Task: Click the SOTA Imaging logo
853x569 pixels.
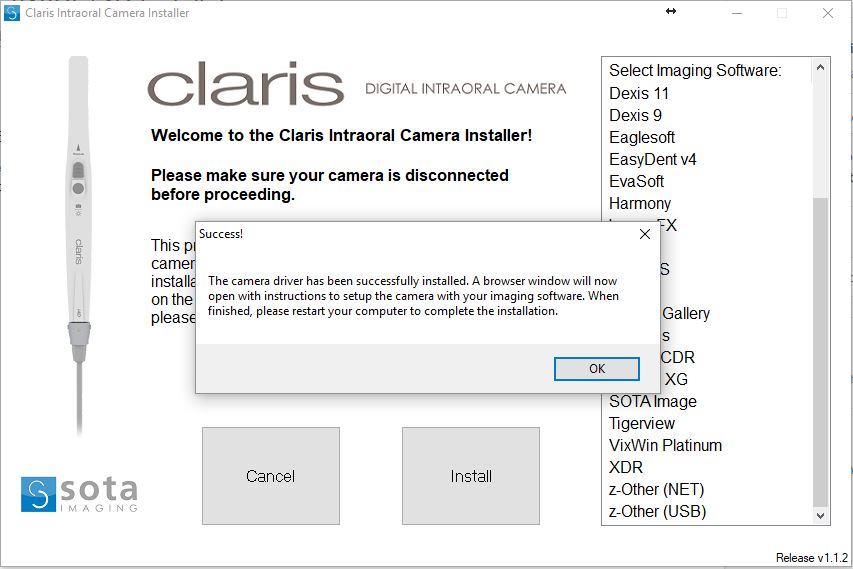Action: 80,494
